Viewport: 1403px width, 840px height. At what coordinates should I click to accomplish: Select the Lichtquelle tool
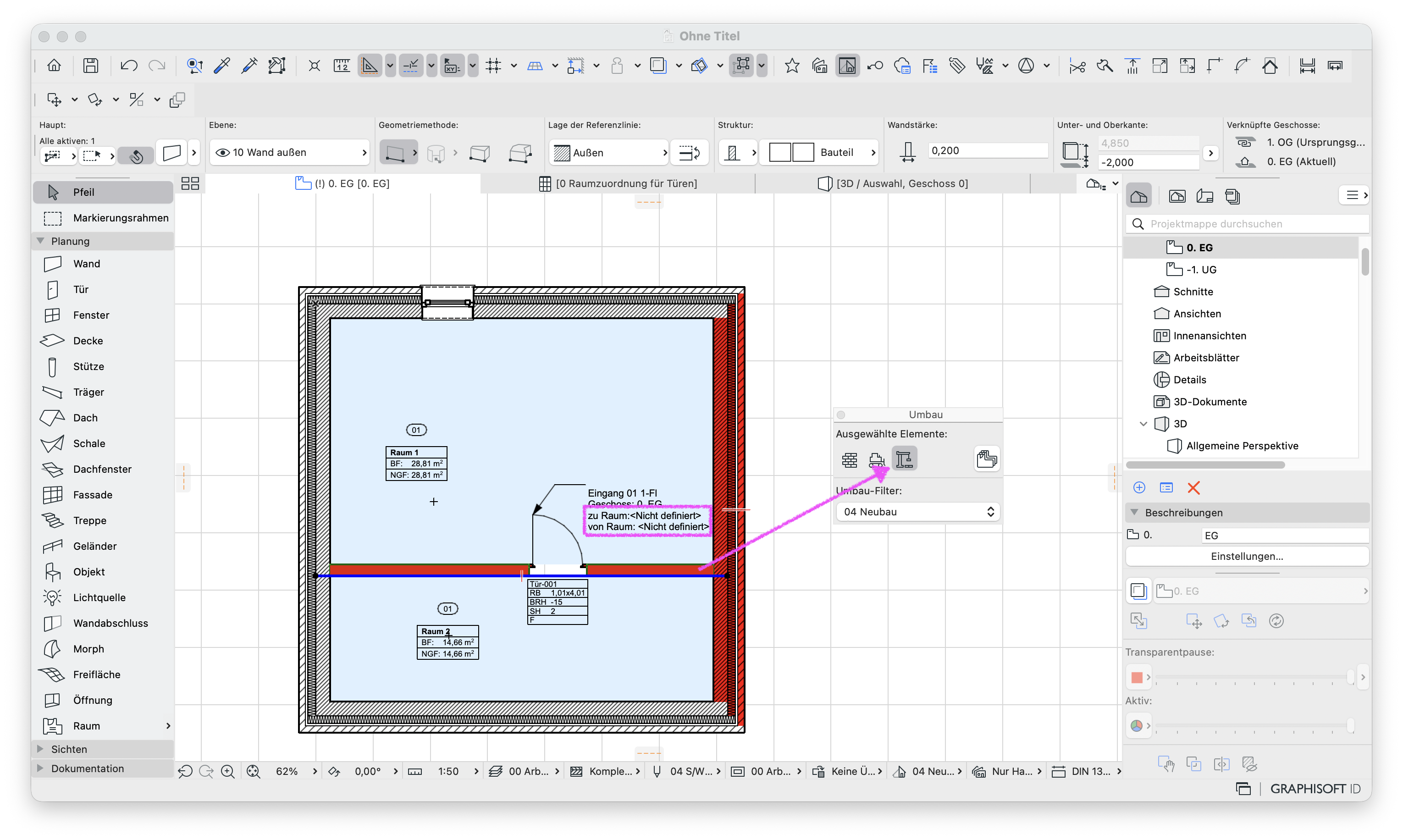click(x=103, y=597)
